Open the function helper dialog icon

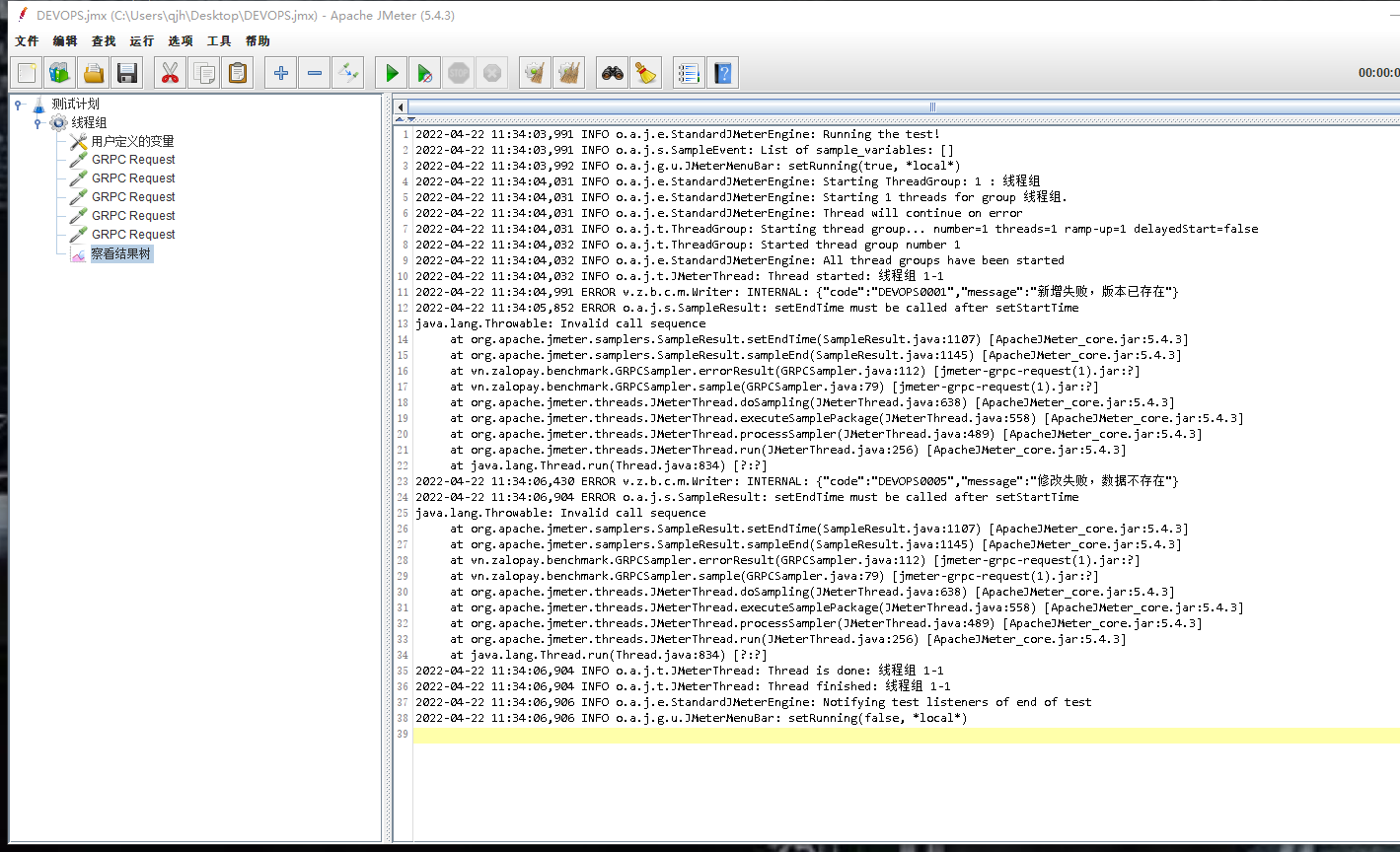coord(688,72)
